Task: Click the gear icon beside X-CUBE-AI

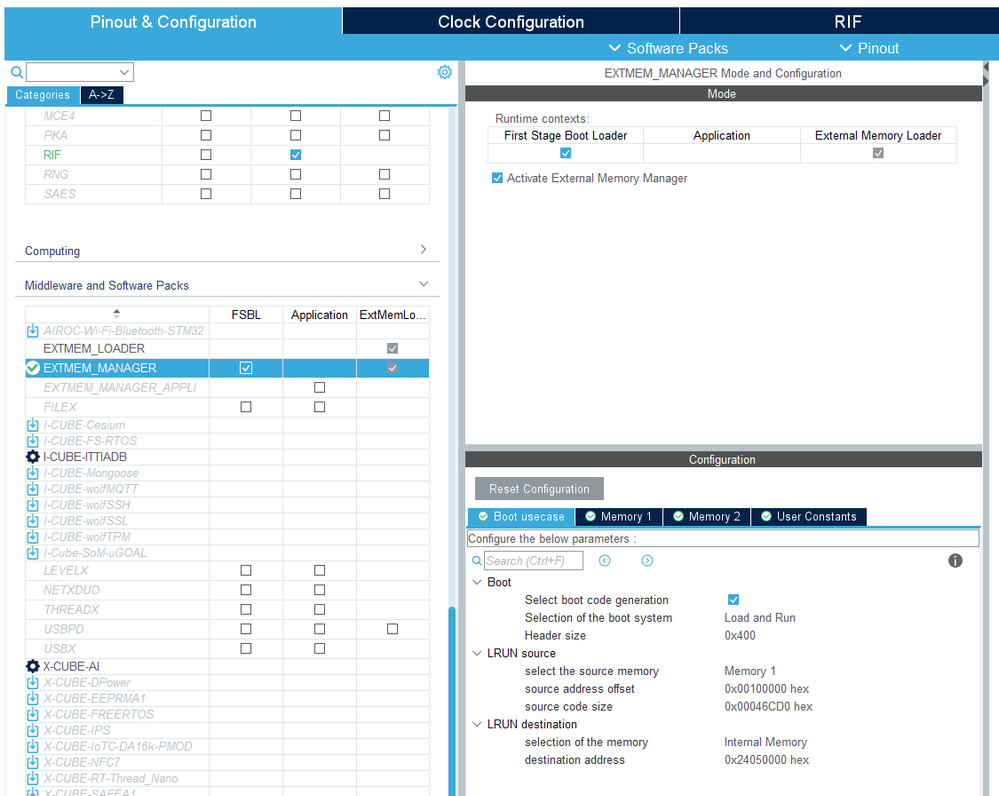Action: click(x=32, y=667)
